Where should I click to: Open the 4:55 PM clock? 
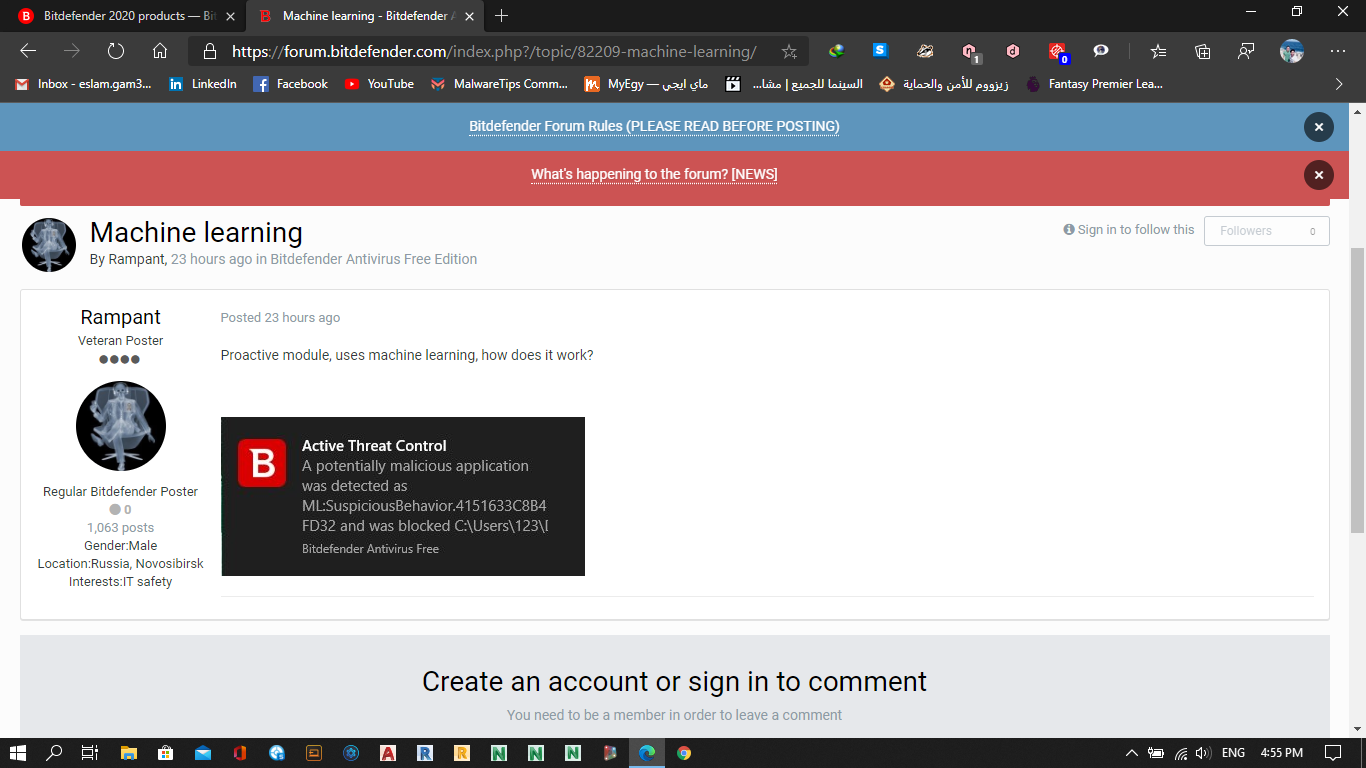click(x=1282, y=753)
